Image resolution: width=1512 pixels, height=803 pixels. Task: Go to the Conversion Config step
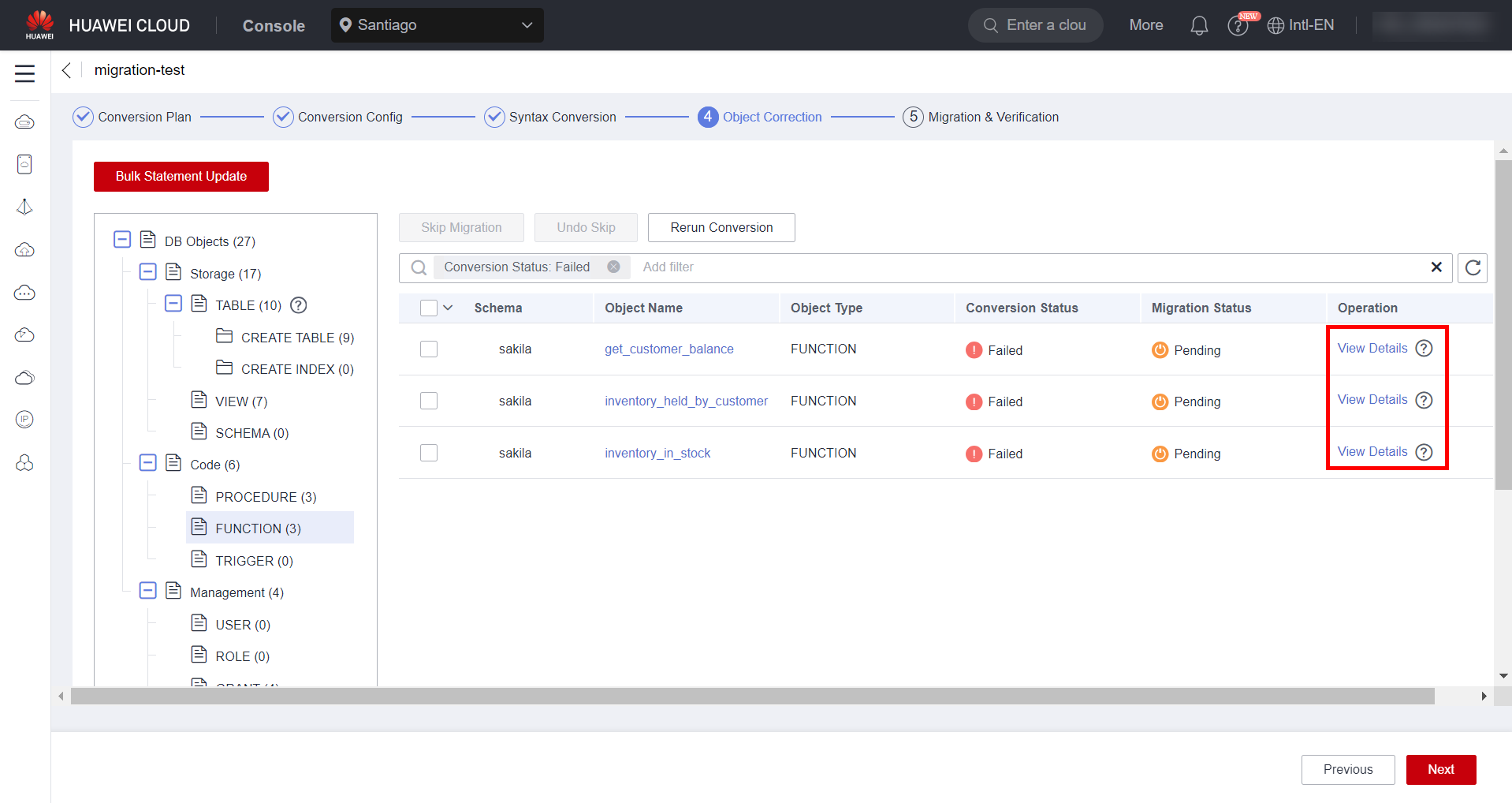[349, 117]
